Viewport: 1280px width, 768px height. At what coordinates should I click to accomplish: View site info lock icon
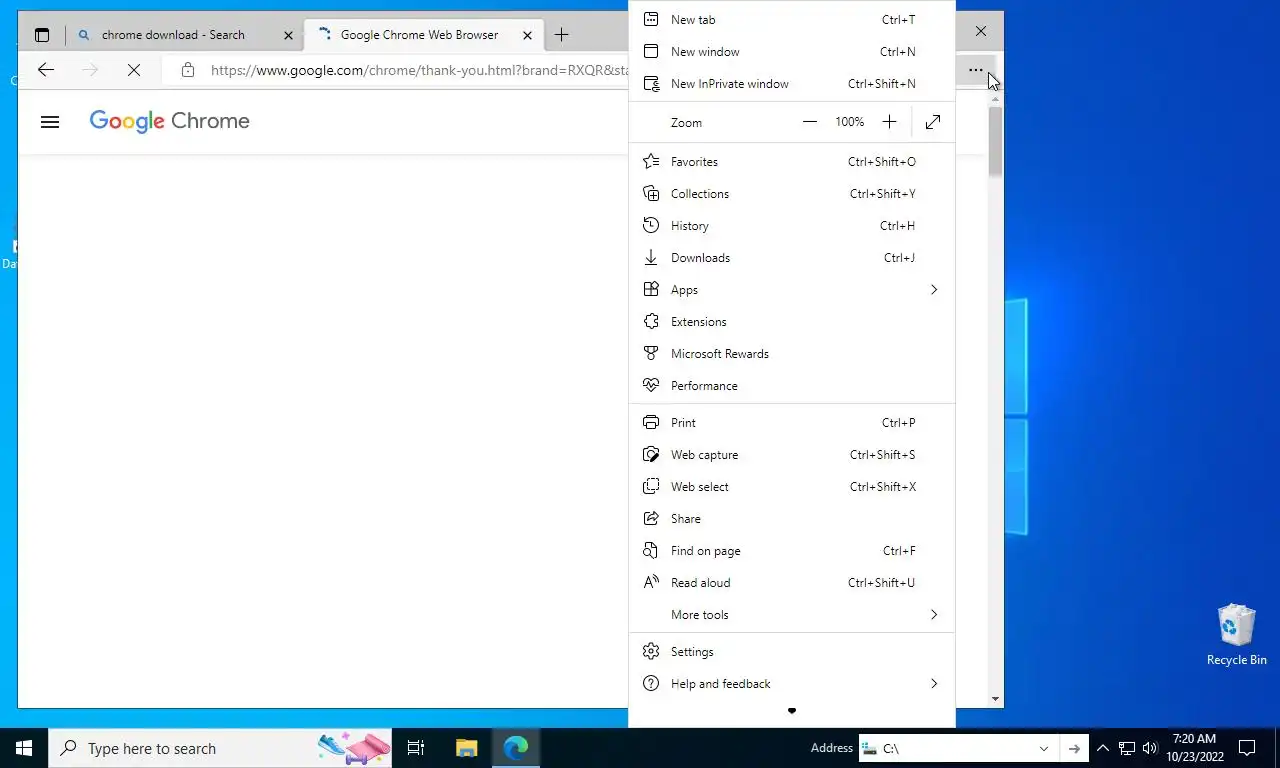click(x=187, y=70)
